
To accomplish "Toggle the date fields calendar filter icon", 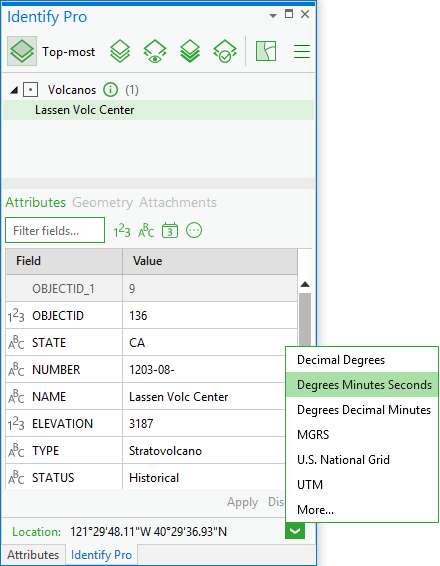I will point(170,230).
